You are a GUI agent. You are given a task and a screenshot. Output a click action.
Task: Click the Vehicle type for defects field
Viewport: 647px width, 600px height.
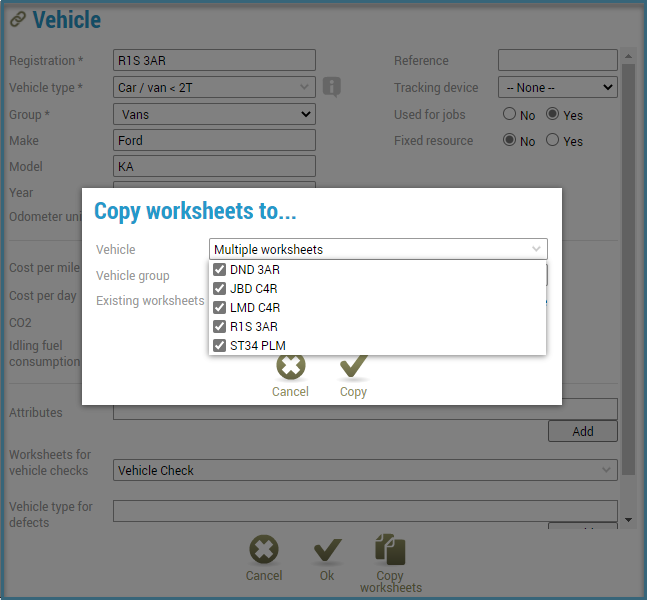tap(365, 511)
